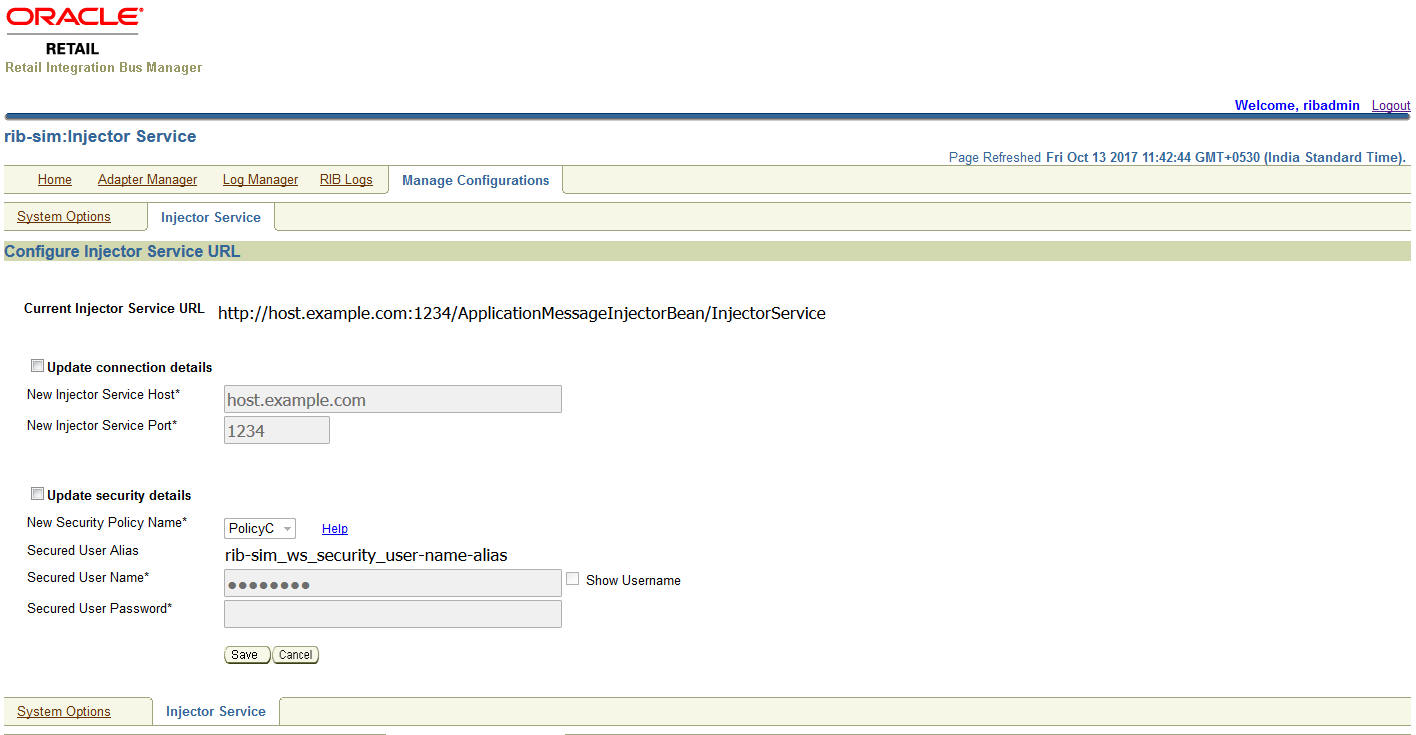1416x735 pixels.
Task: Click the New Injector Service Host field
Action: (393, 399)
